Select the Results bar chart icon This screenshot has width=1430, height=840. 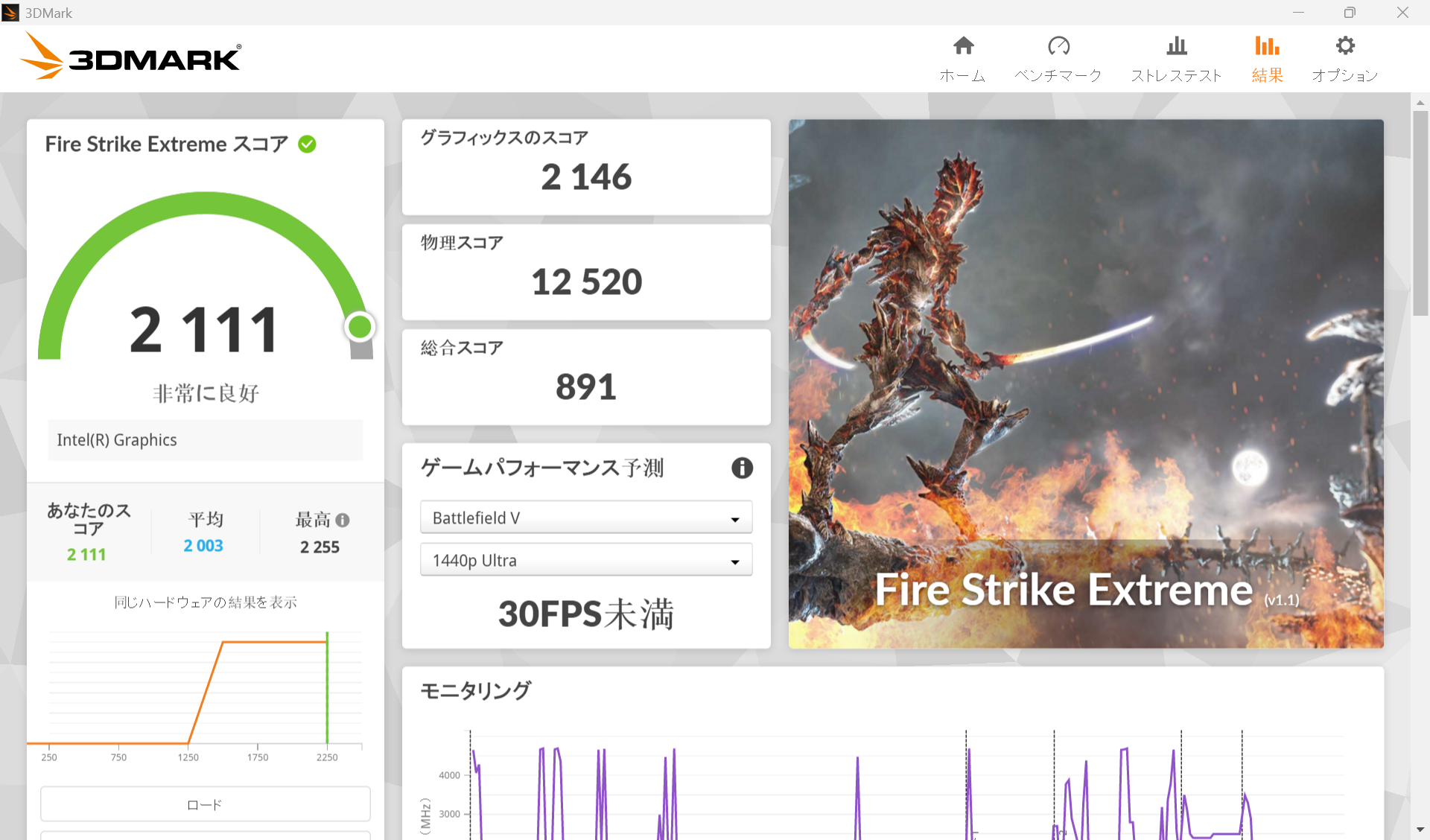pos(1267,46)
